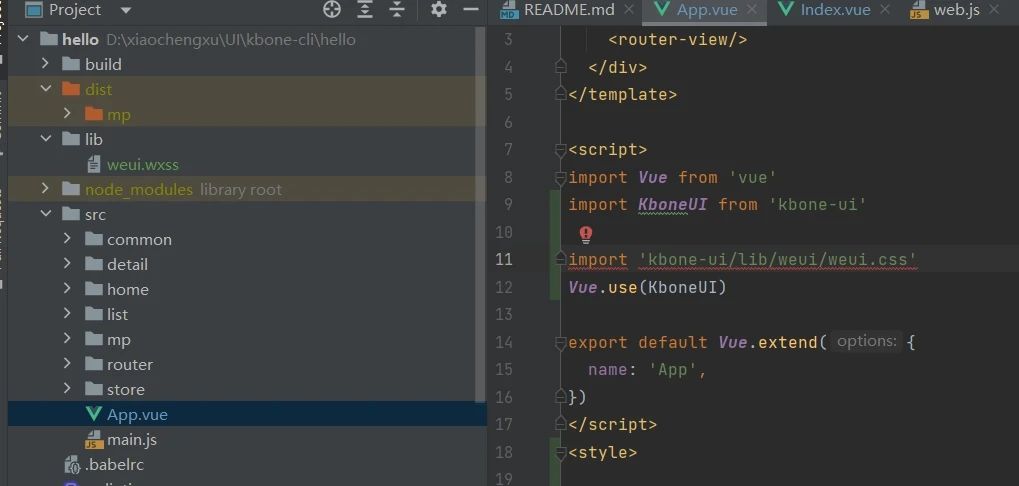Click the 'kbone-ui/lib/weui/weui.css' import string
The image size is (1019, 486).
(x=778, y=259)
